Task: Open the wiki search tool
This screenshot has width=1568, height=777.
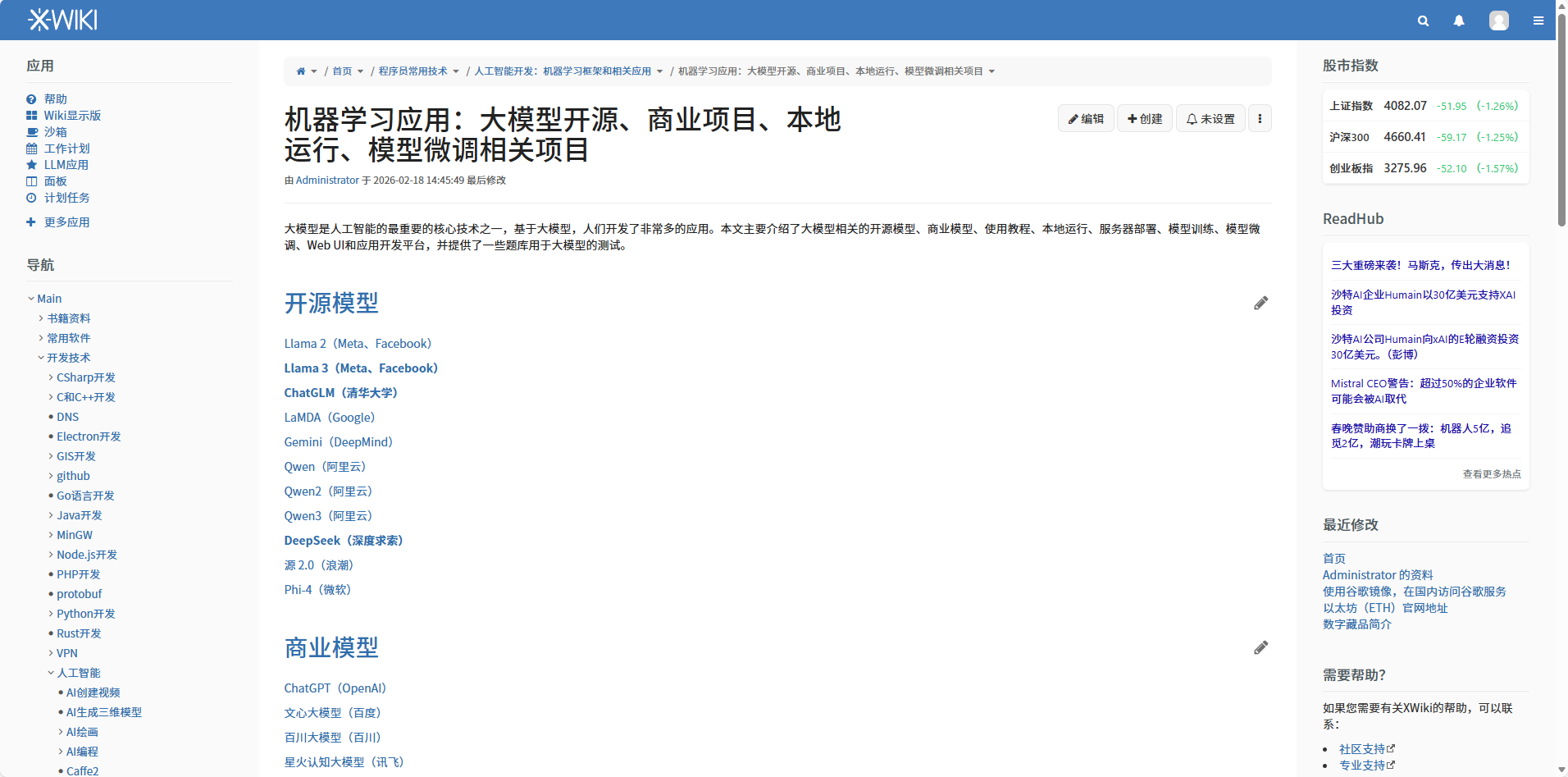Action: (x=1423, y=21)
